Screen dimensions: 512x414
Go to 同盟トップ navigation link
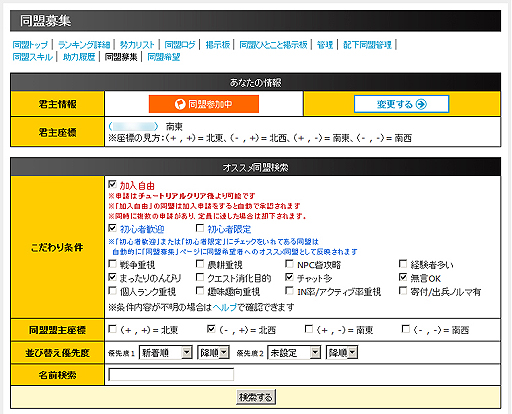tap(30, 45)
